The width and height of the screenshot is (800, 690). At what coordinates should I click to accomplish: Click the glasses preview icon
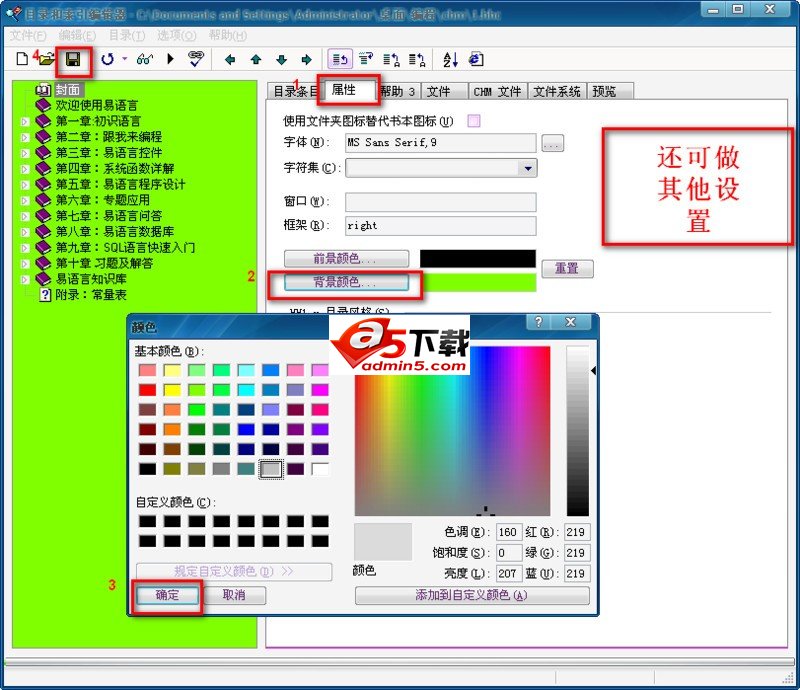click(144, 60)
